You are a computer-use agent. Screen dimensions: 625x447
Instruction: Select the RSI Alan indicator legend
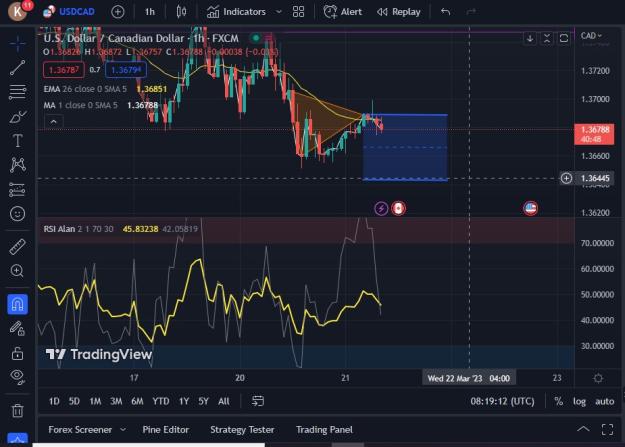(x=79, y=229)
